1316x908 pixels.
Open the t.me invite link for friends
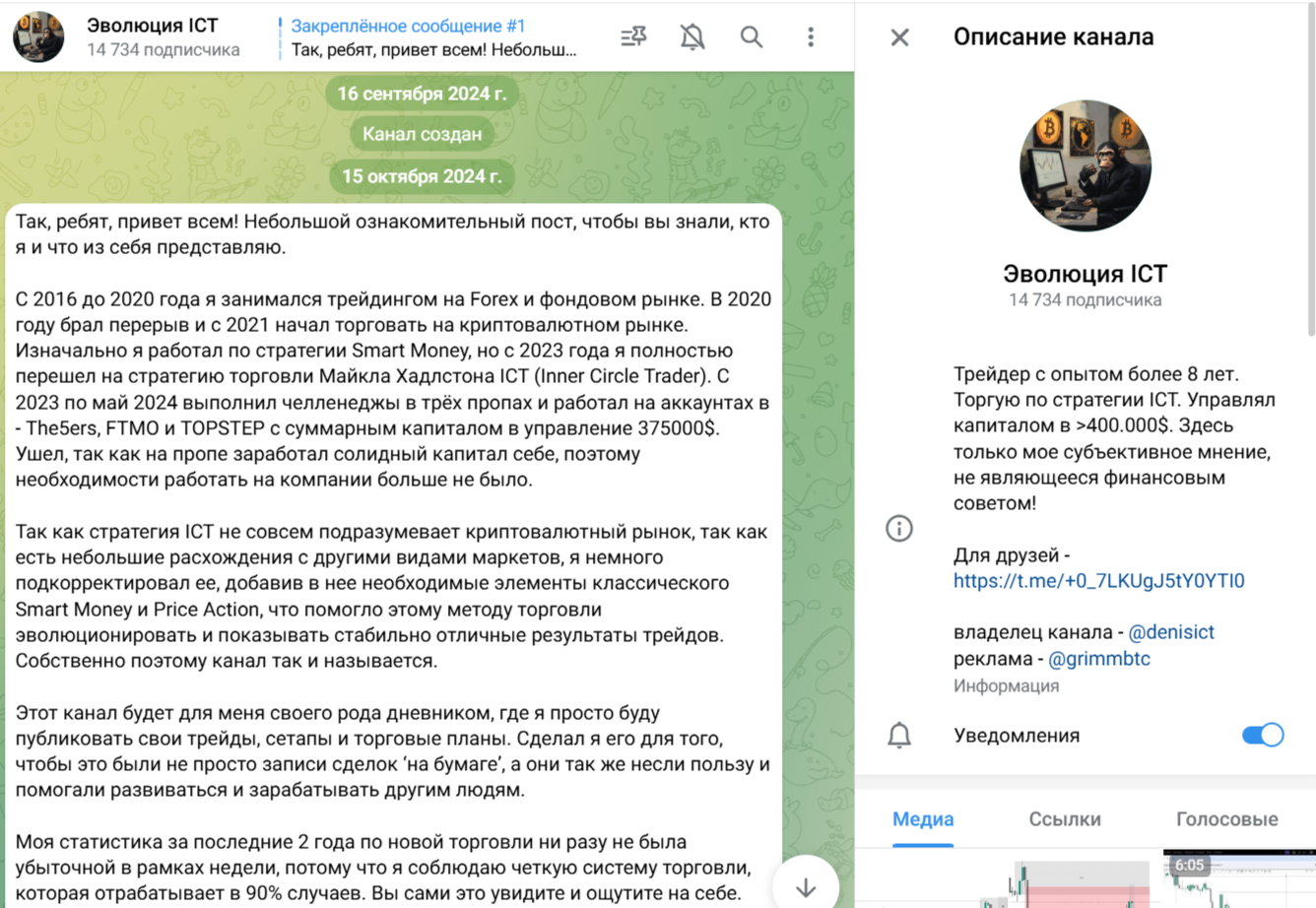point(1098,581)
